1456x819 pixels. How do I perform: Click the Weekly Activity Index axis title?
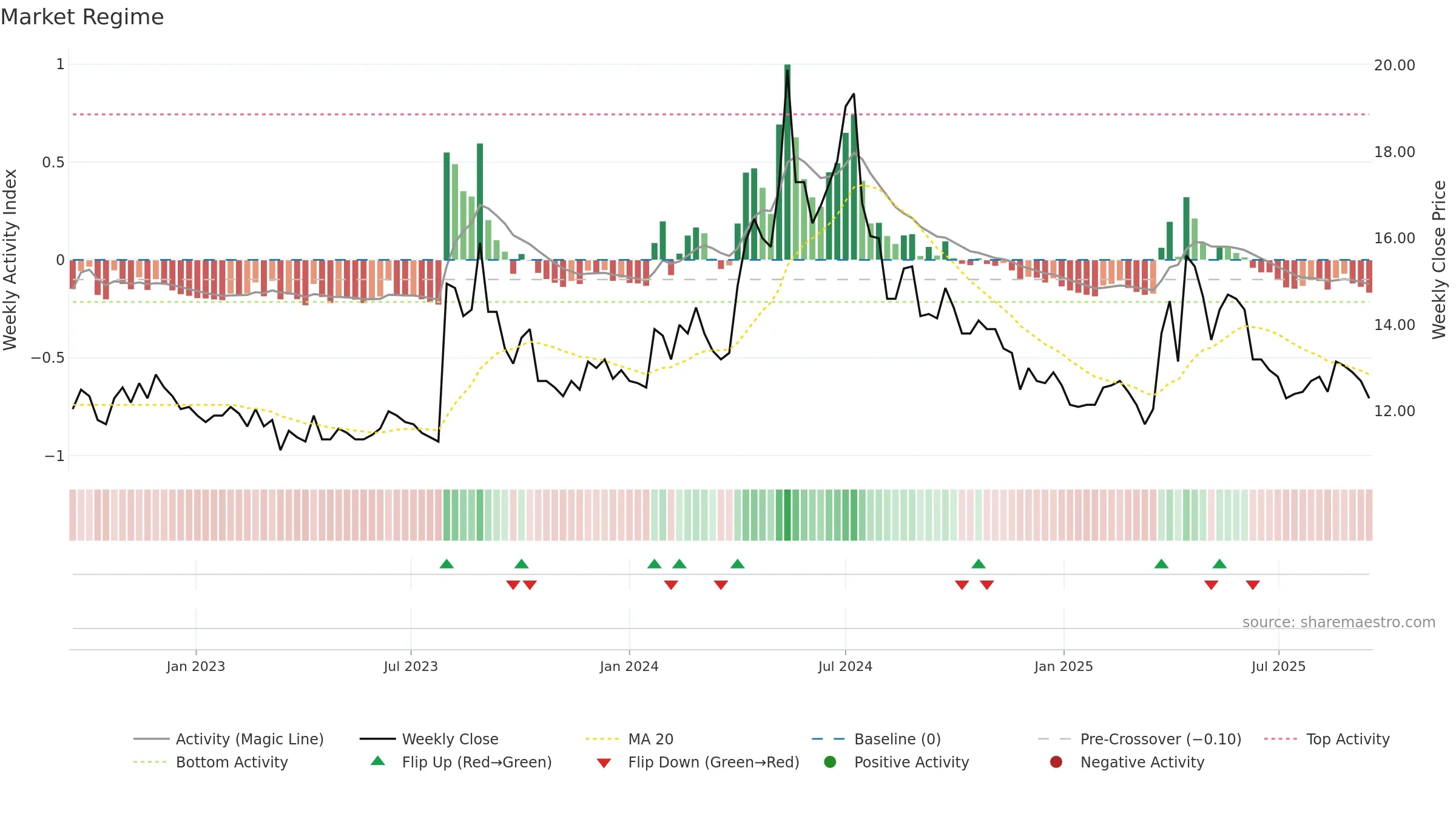[10, 260]
